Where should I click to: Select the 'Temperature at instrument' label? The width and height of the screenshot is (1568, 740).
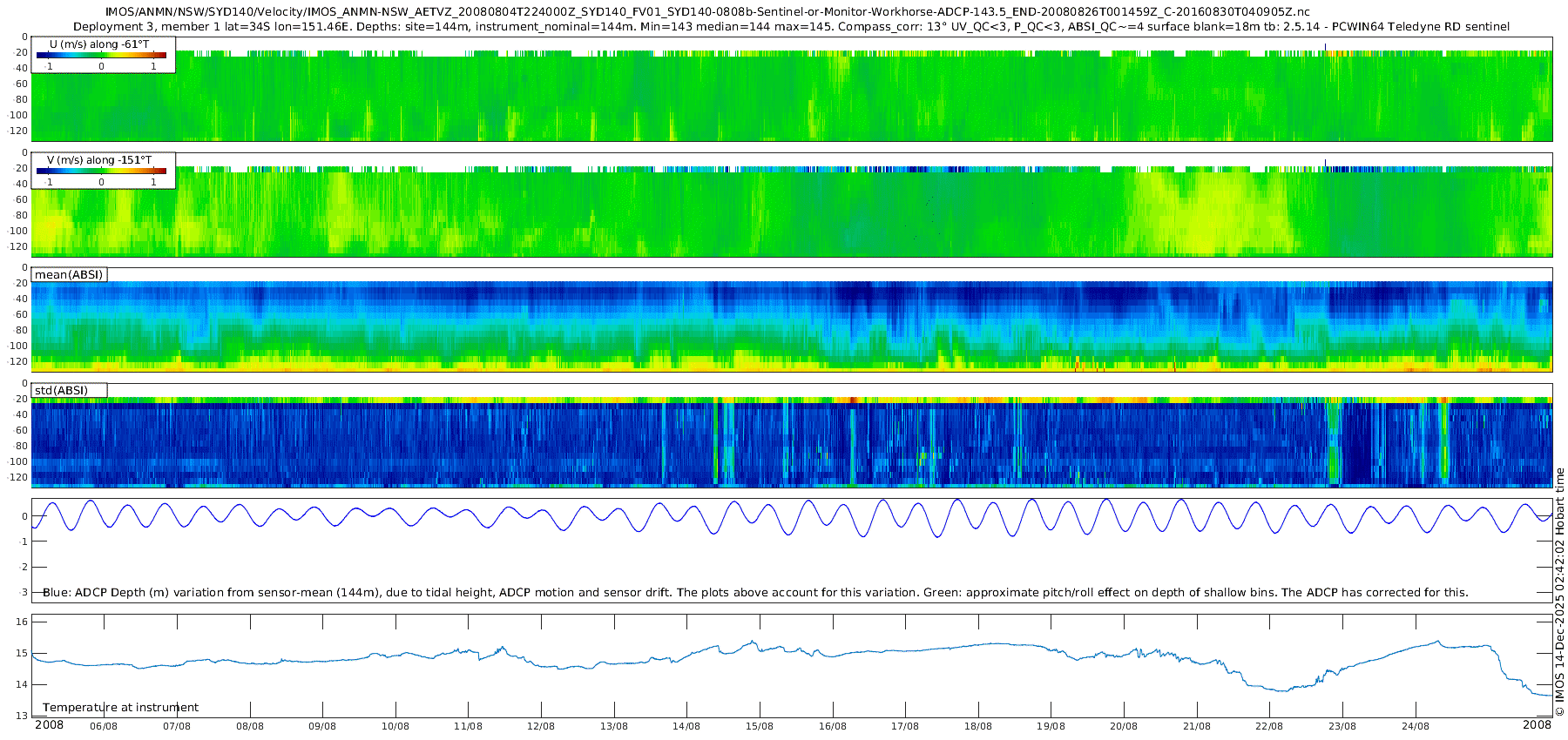120,708
